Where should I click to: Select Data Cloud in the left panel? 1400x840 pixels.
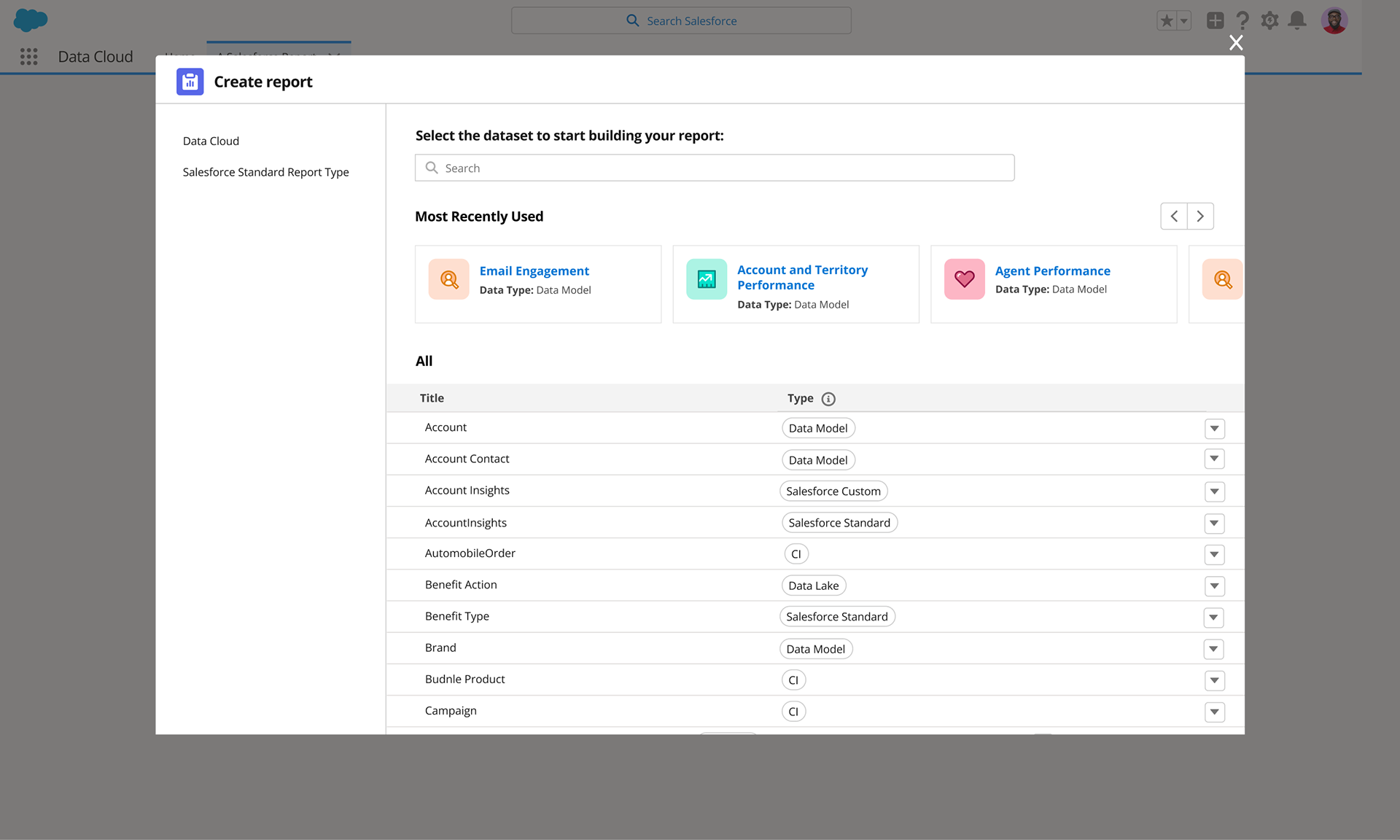click(211, 141)
